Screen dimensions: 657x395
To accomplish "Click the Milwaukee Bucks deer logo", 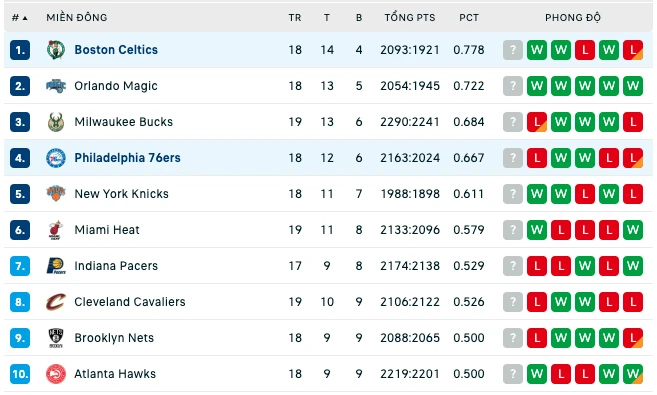I will (x=56, y=122).
